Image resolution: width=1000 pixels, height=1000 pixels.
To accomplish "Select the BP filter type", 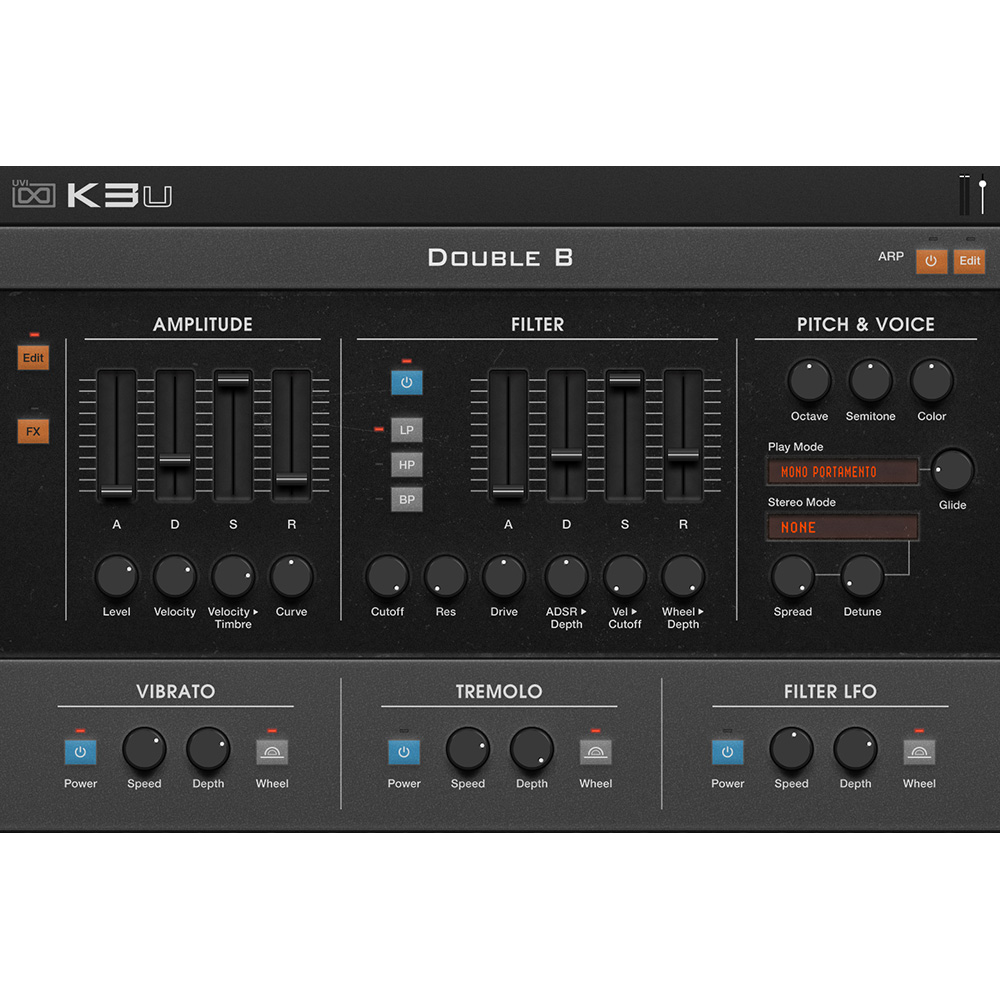I will 406,499.
